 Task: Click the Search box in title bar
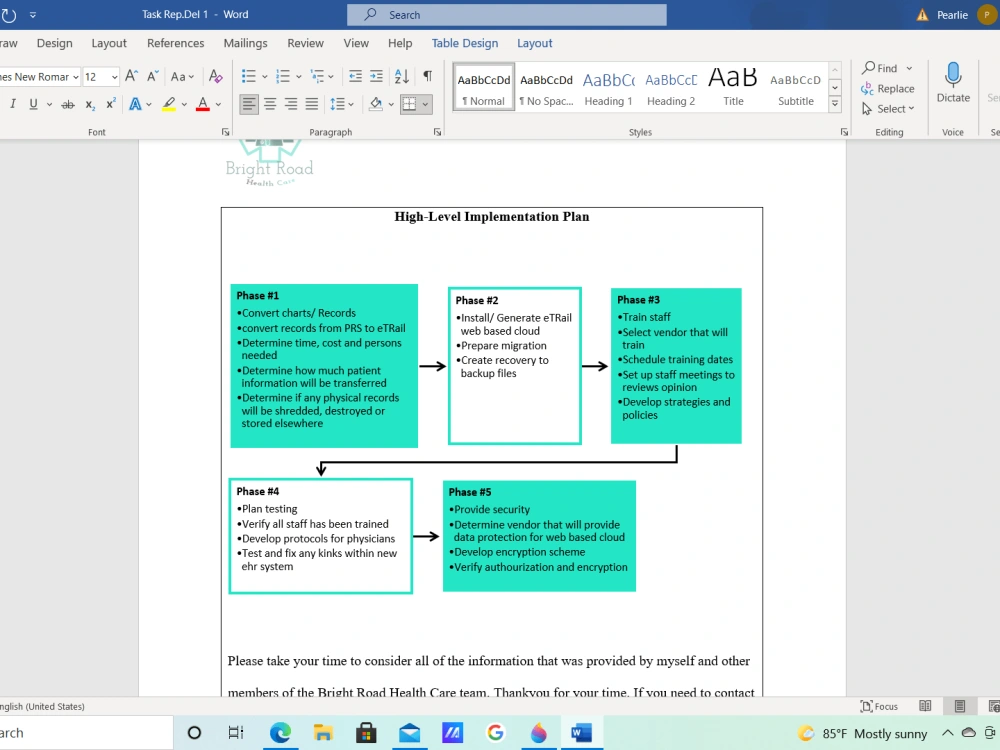(506, 15)
